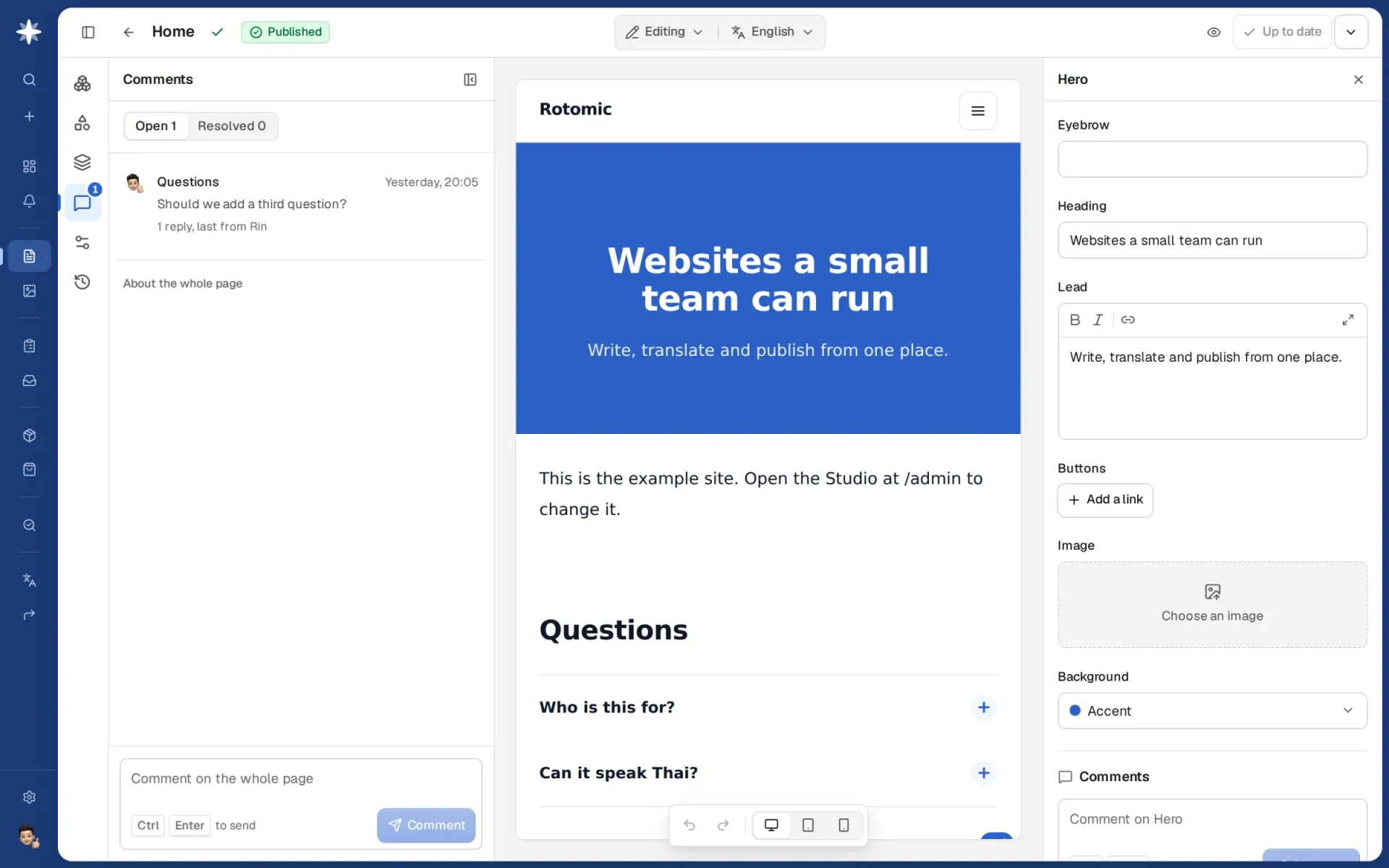Click the plus icon in the left sidebar

pyautogui.click(x=29, y=116)
